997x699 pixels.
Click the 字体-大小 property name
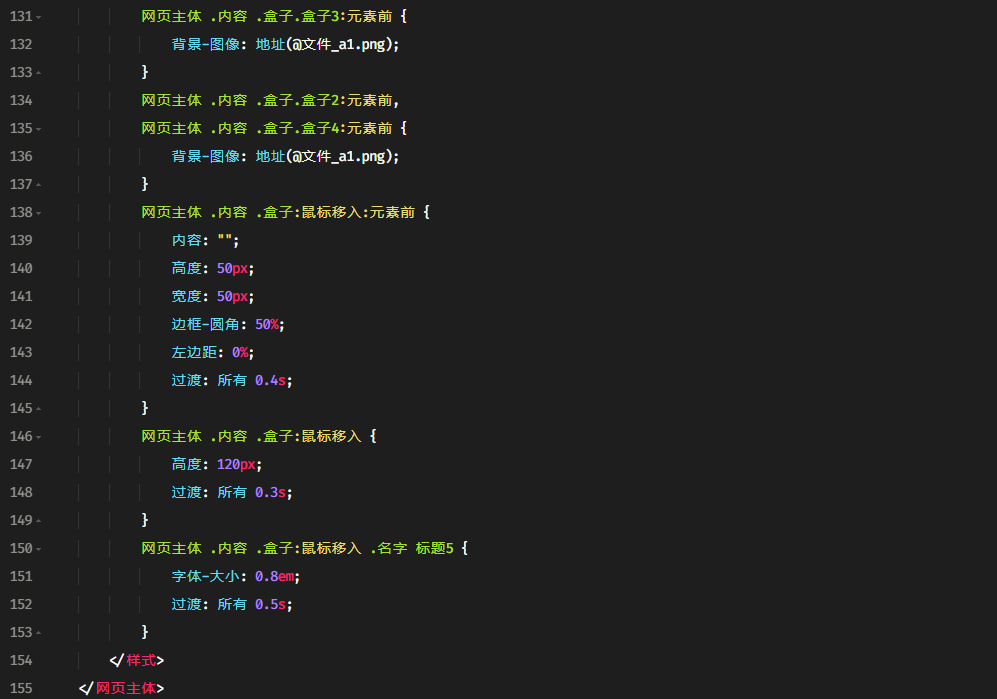pyautogui.click(x=205, y=576)
